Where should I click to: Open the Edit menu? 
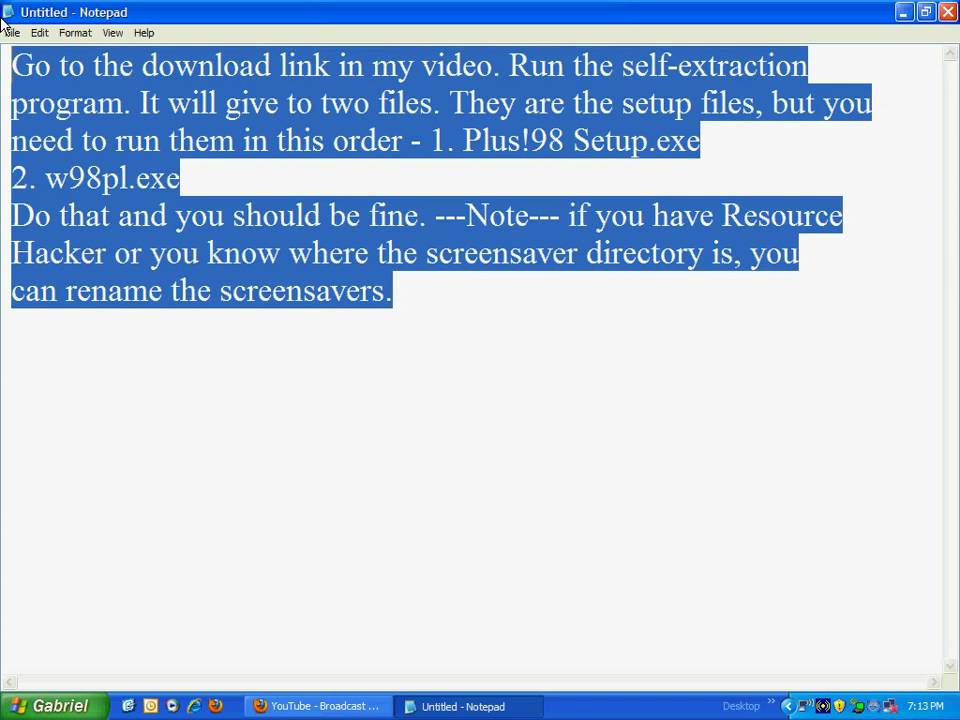pos(40,33)
